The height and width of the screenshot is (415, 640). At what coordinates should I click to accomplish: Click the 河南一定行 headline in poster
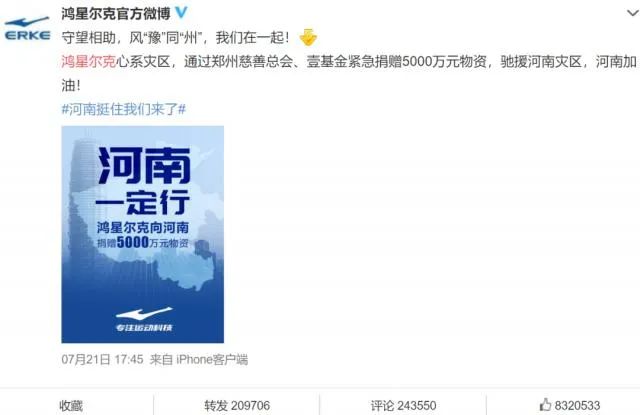(143, 181)
